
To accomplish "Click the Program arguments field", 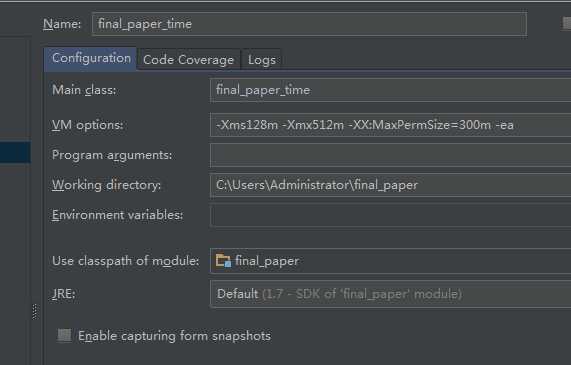I will point(390,155).
